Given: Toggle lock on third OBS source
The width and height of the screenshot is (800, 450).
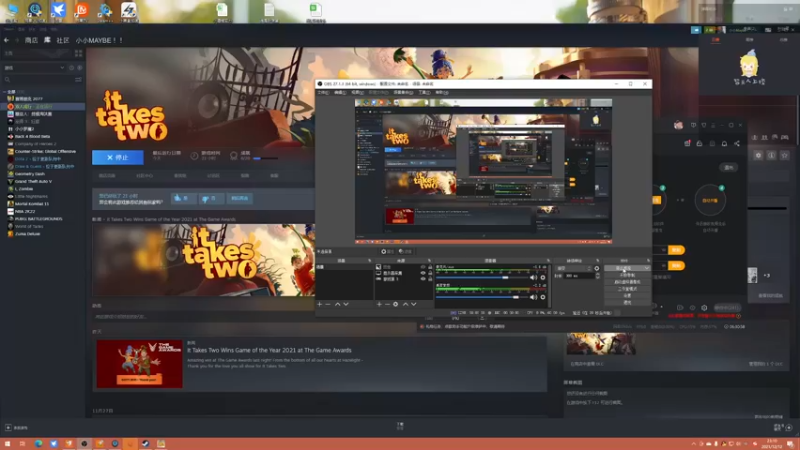Looking at the screenshot, I should click(x=430, y=279).
